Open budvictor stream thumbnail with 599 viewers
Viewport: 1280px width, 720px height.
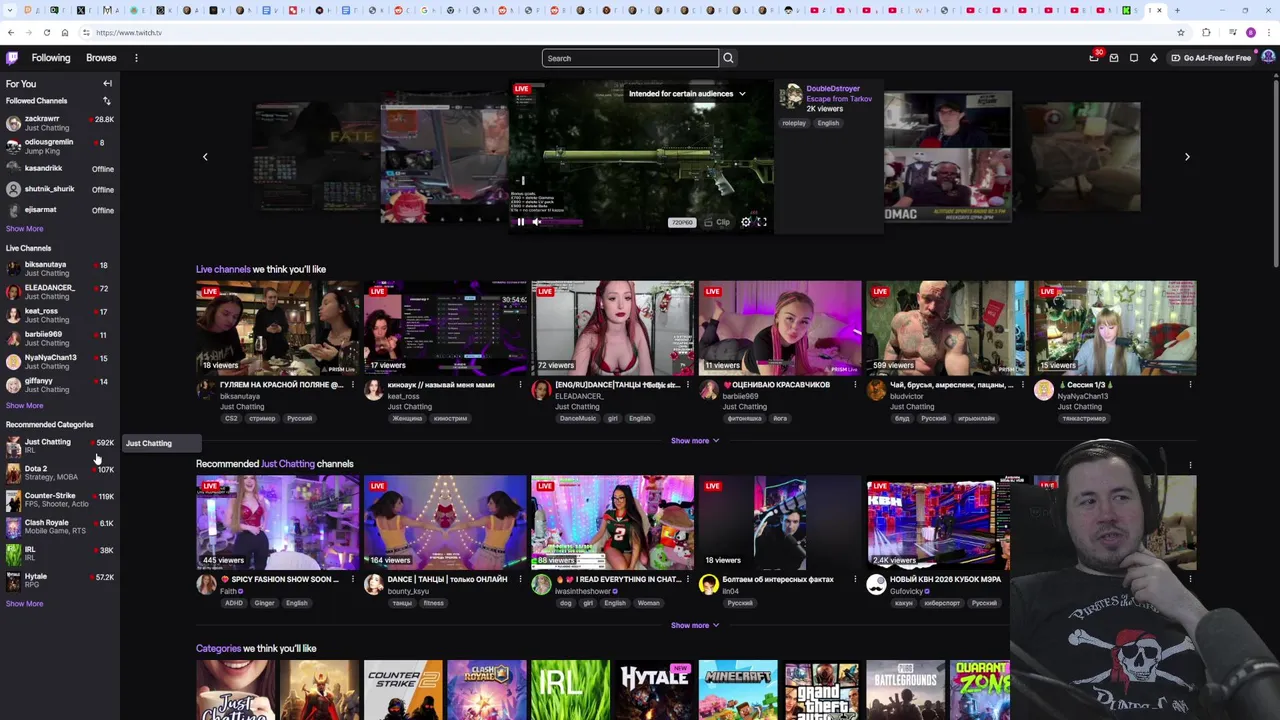click(947, 327)
